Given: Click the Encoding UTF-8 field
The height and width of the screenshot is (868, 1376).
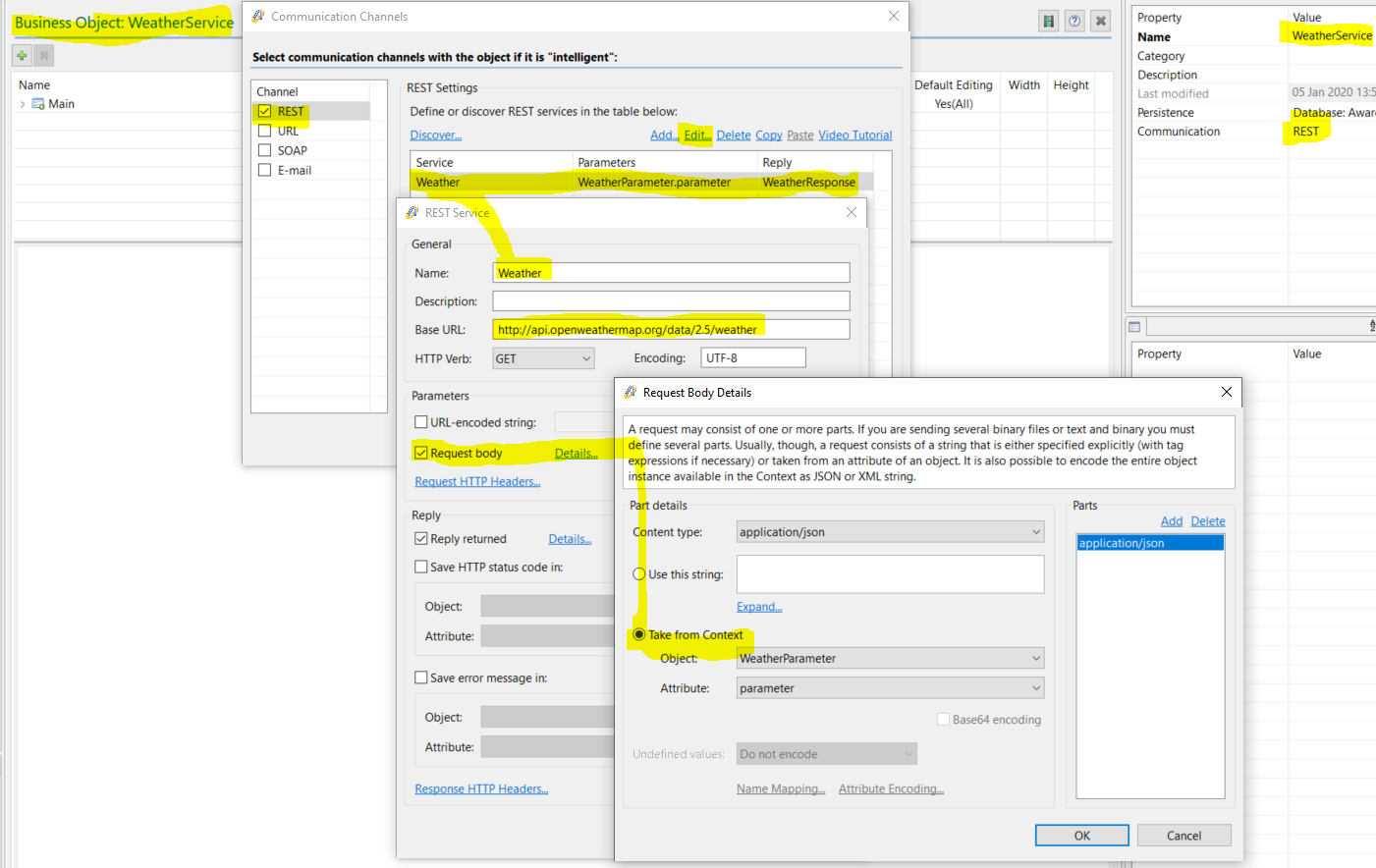Looking at the screenshot, I should (x=753, y=358).
